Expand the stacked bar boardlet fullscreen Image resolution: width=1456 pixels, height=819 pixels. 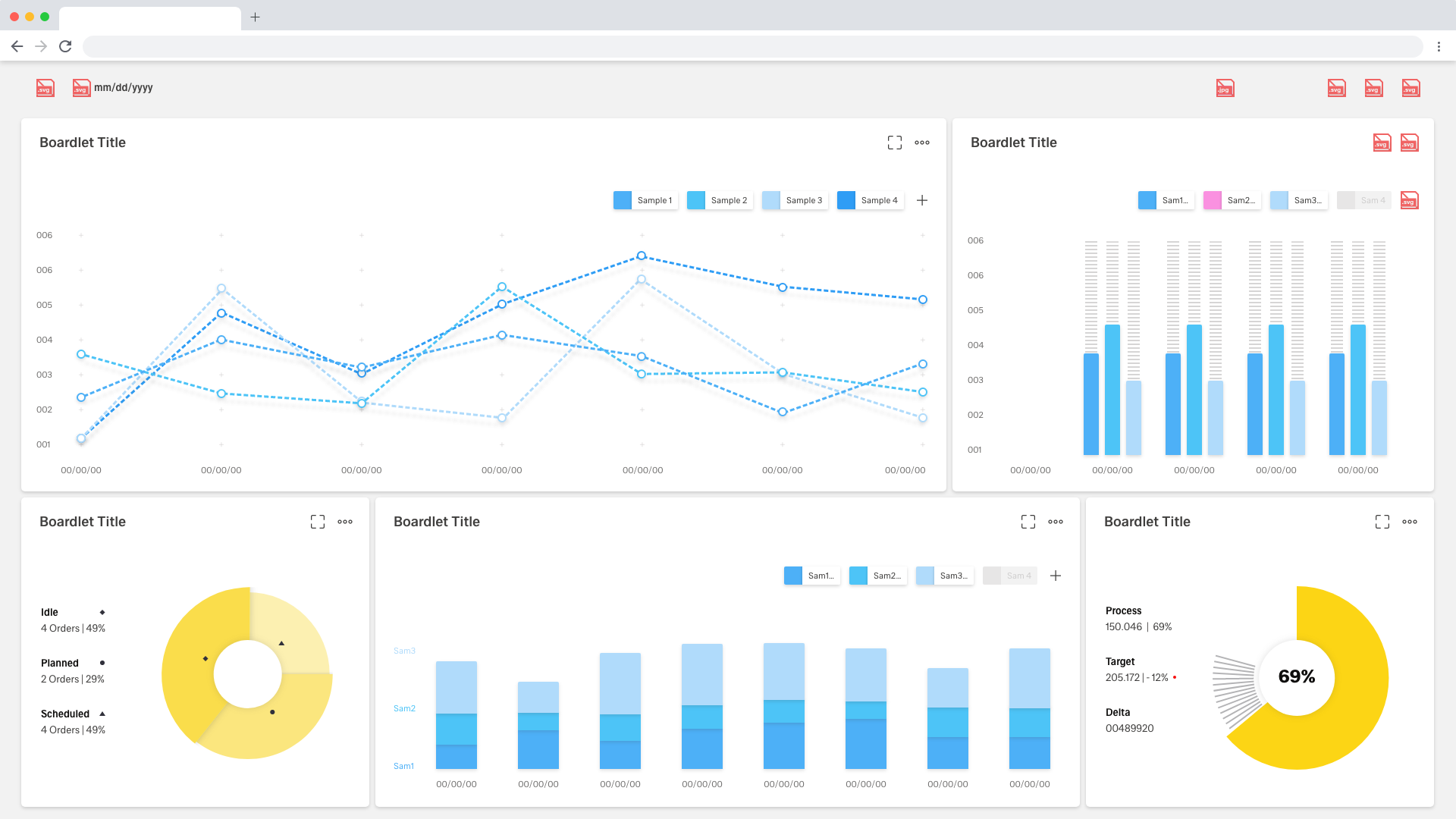(x=1028, y=522)
